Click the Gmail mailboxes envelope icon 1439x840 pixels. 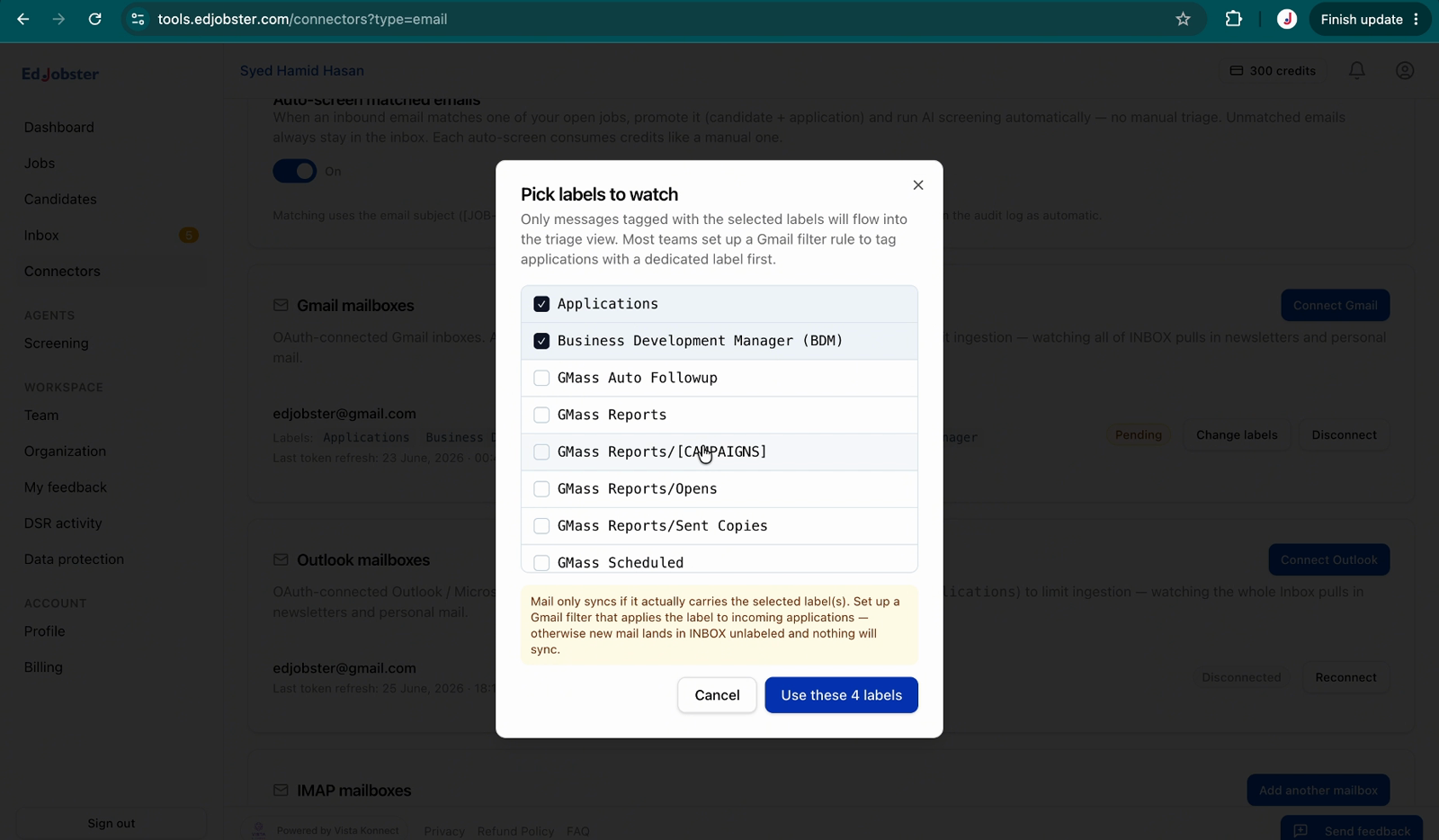[x=281, y=306]
